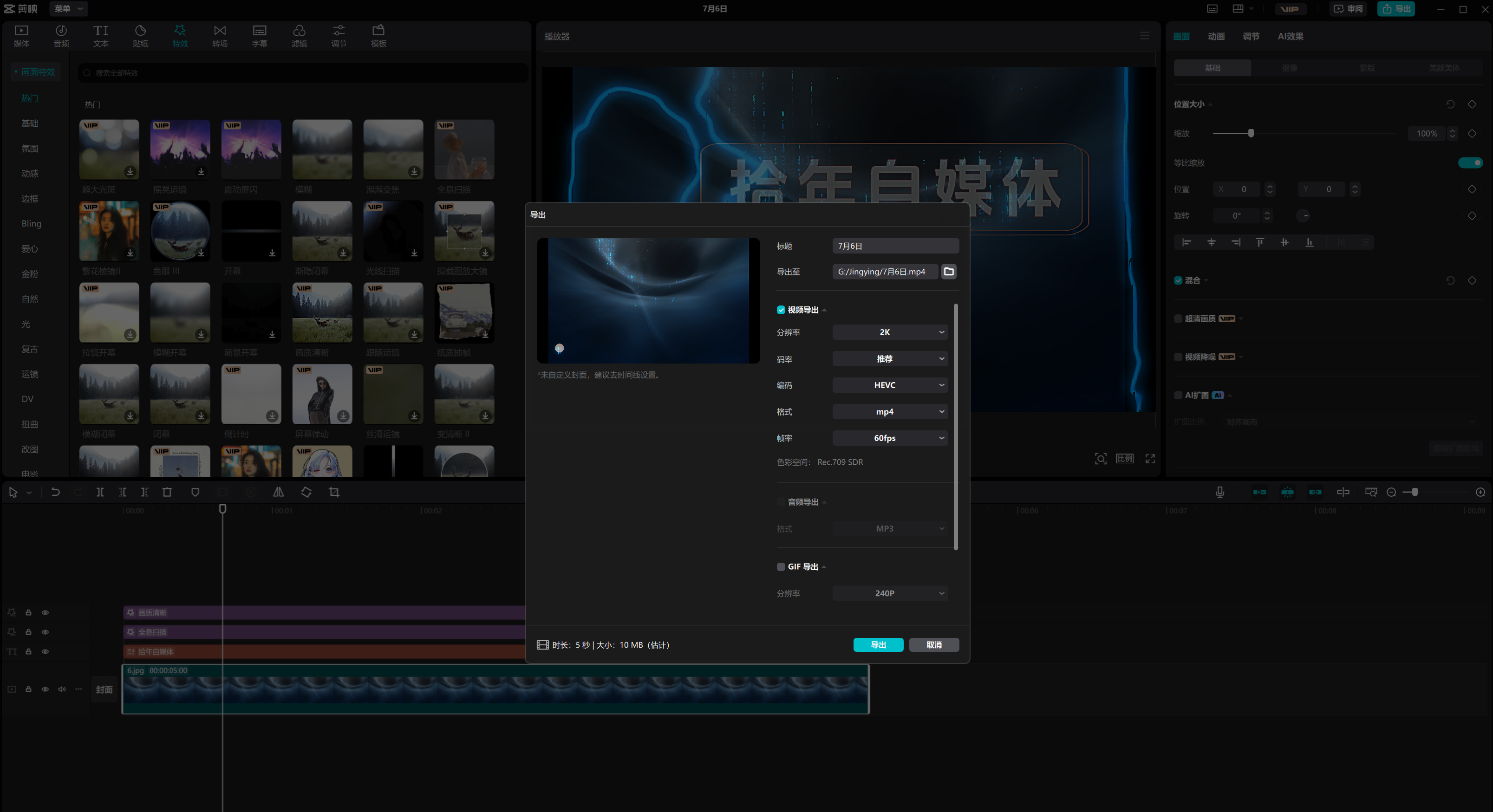1493x812 pixels.
Task: Open the selection tool dropdown arrow
Action: coord(29,493)
